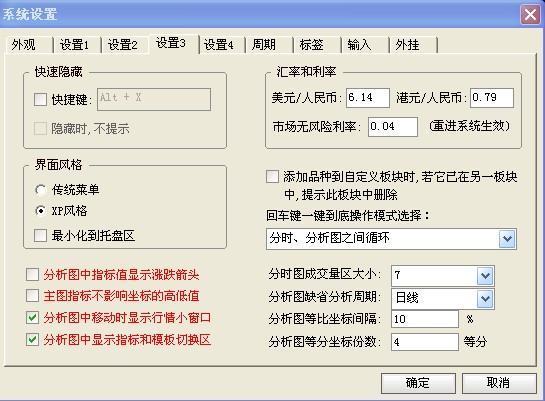Expand the 分析图缺省分析周期 dropdown
This screenshot has width=545, height=401.
[485, 298]
